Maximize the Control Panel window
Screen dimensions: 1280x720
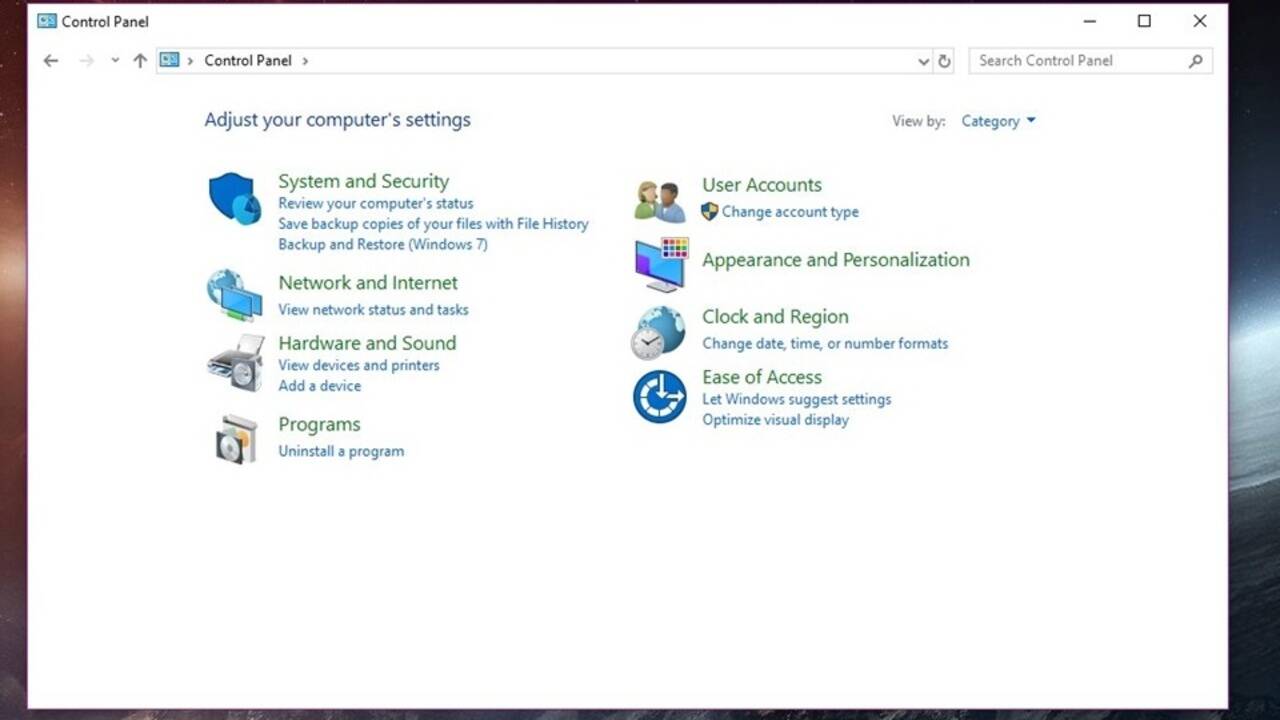[1144, 21]
